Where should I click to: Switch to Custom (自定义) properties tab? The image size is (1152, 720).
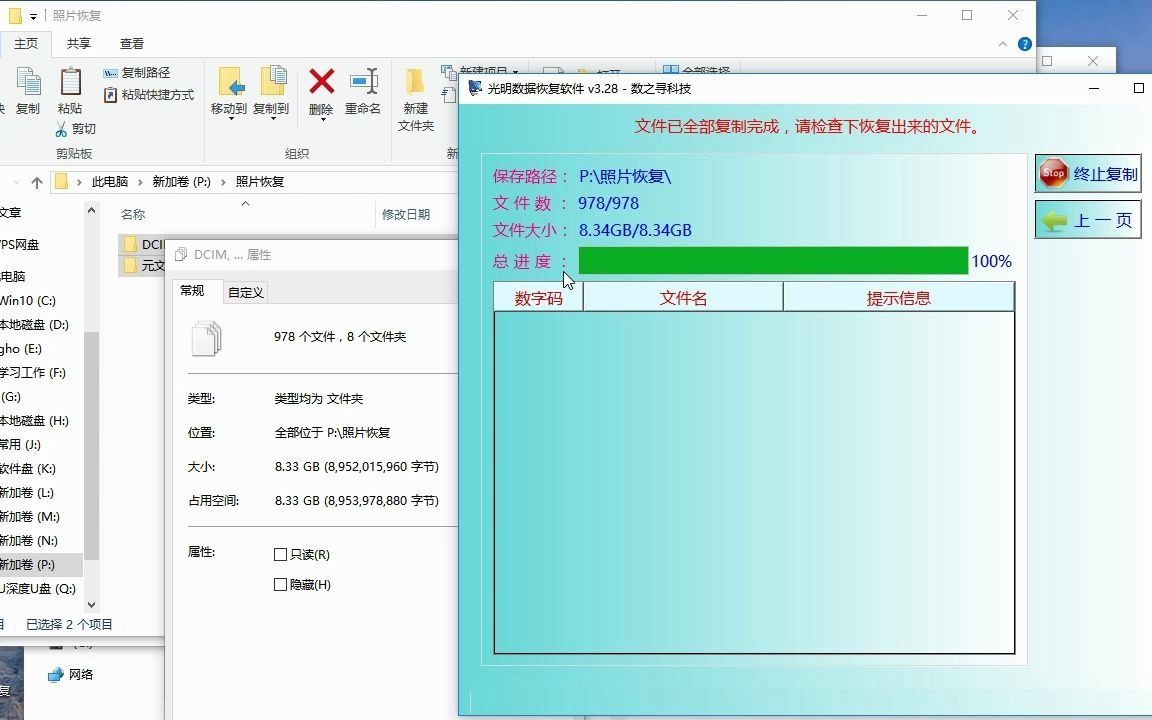coord(245,292)
